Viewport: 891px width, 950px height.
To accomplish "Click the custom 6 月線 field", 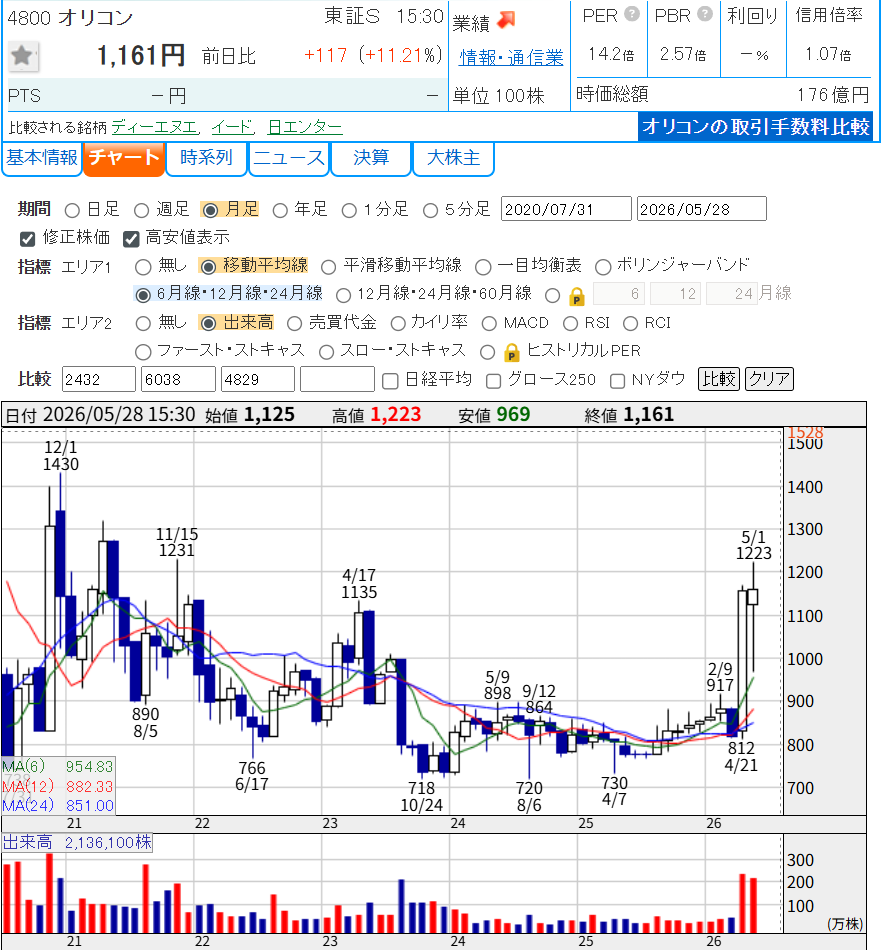I will click(x=618, y=294).
